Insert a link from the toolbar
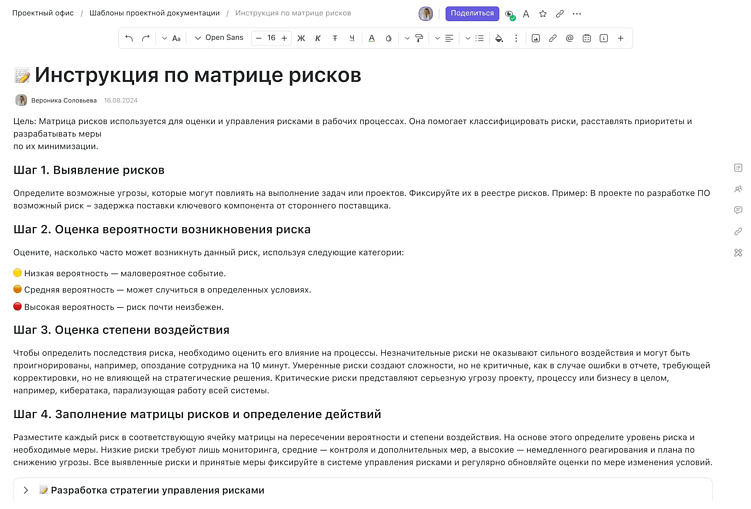The image size is (751, 509). click(x=553, y=38)
